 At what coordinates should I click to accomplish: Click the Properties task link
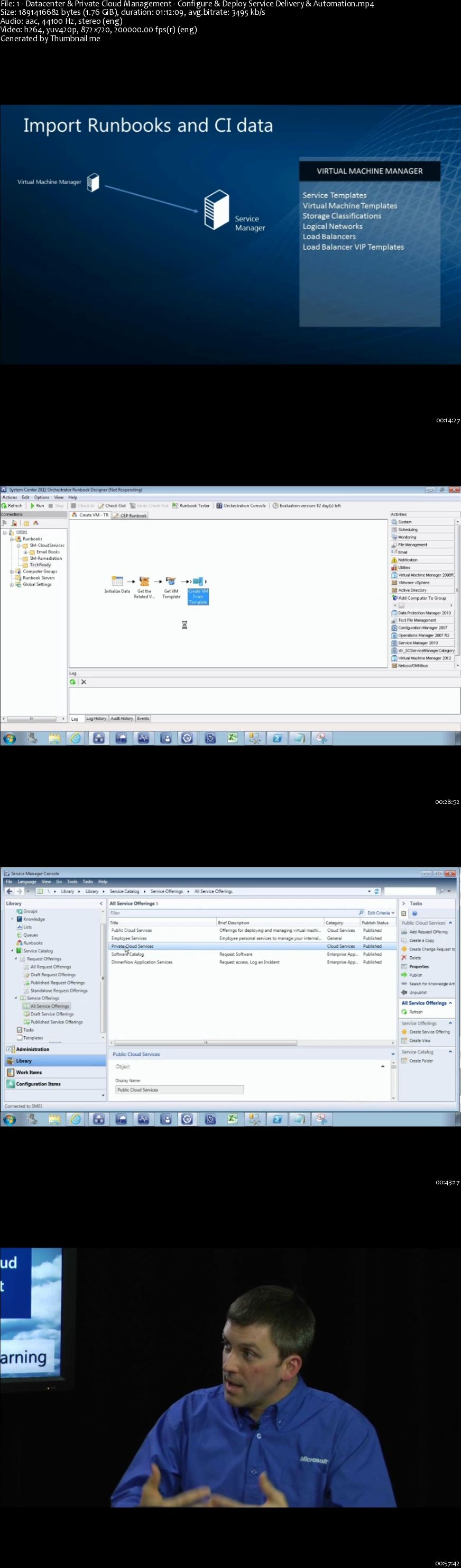click(419, 966)
